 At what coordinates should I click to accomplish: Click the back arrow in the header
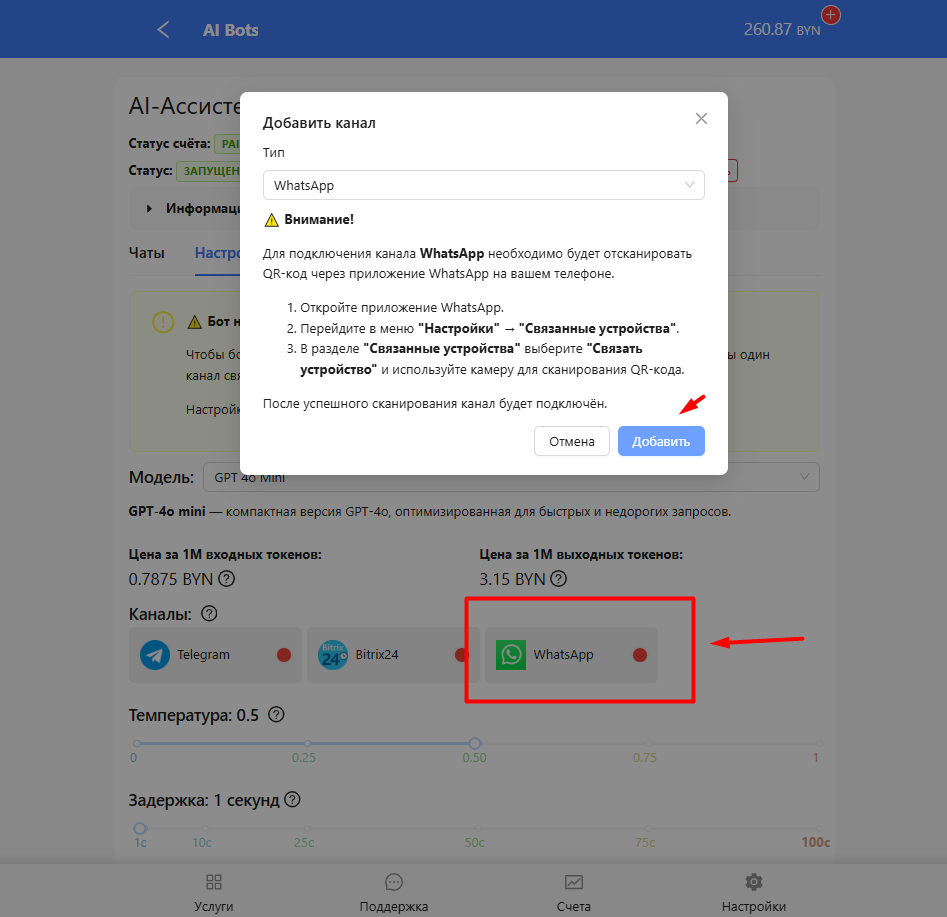tap(163, 30)
